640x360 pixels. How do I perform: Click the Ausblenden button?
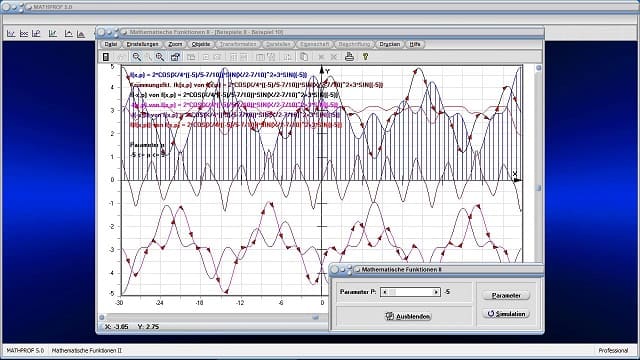coord(408,316)
